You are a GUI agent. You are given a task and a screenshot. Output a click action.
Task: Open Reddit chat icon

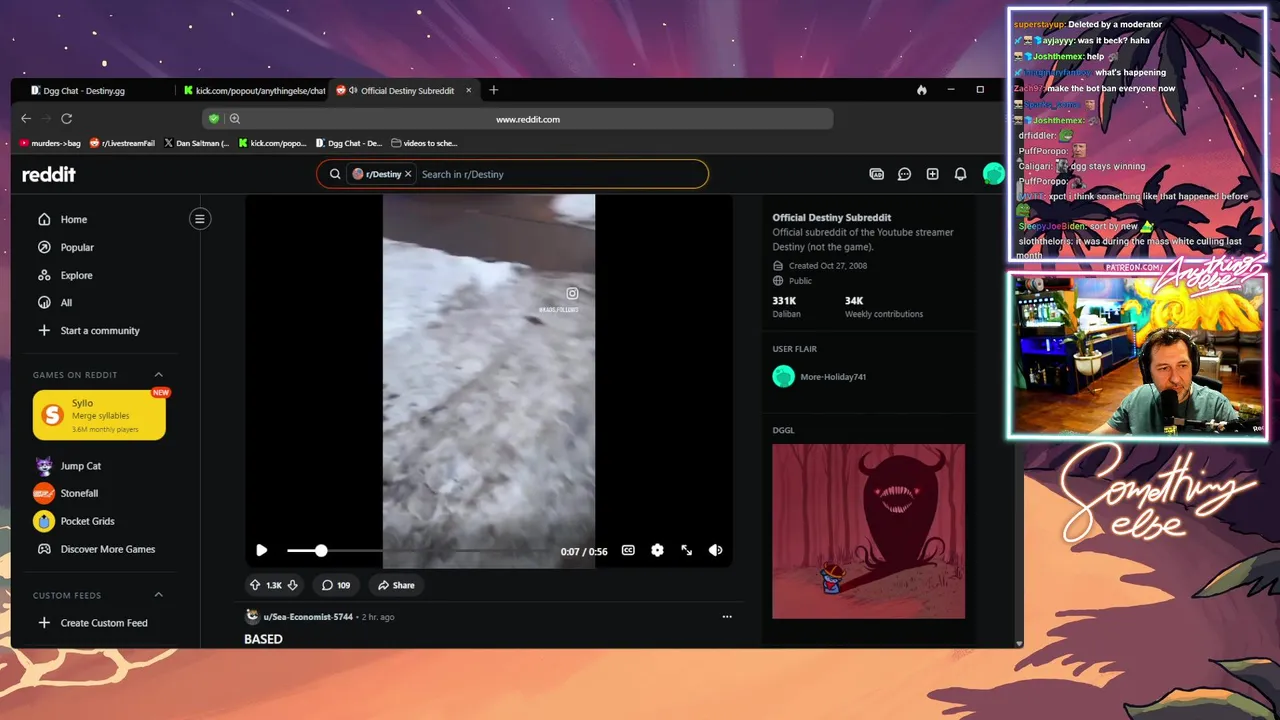coord(904,174)
